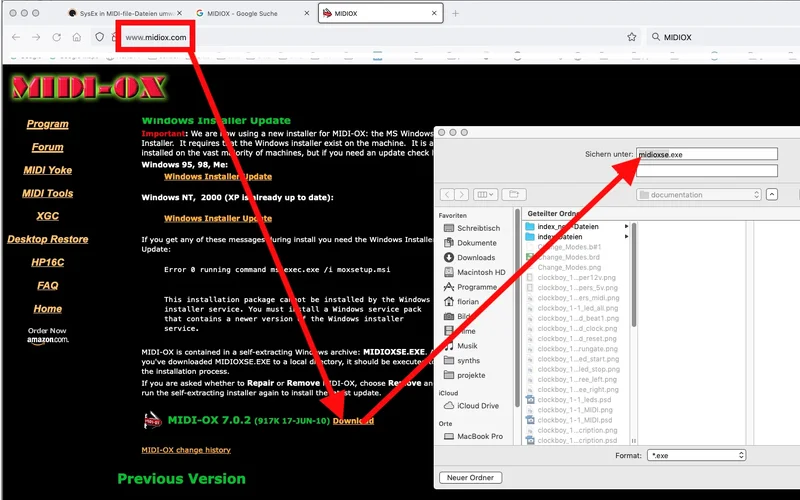Open the XGC link
The width and height of the screenshot is (800, 500).
point(47,216)
